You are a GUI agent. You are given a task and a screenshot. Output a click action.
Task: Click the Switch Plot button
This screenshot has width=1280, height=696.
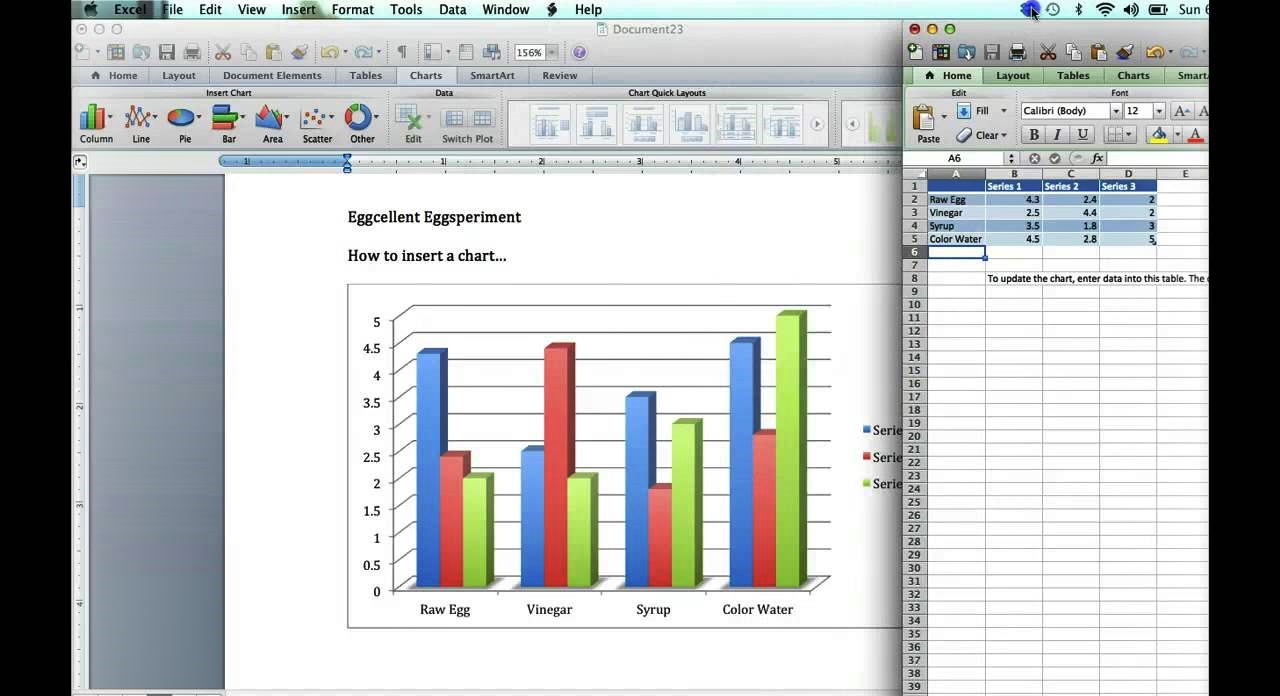[x=466, y=125]
